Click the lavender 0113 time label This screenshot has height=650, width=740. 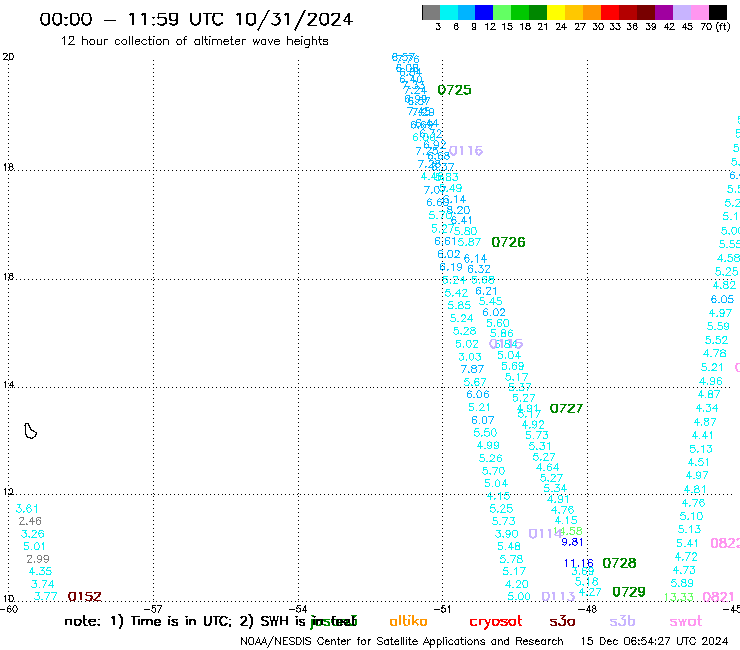(x=558, y=596)
